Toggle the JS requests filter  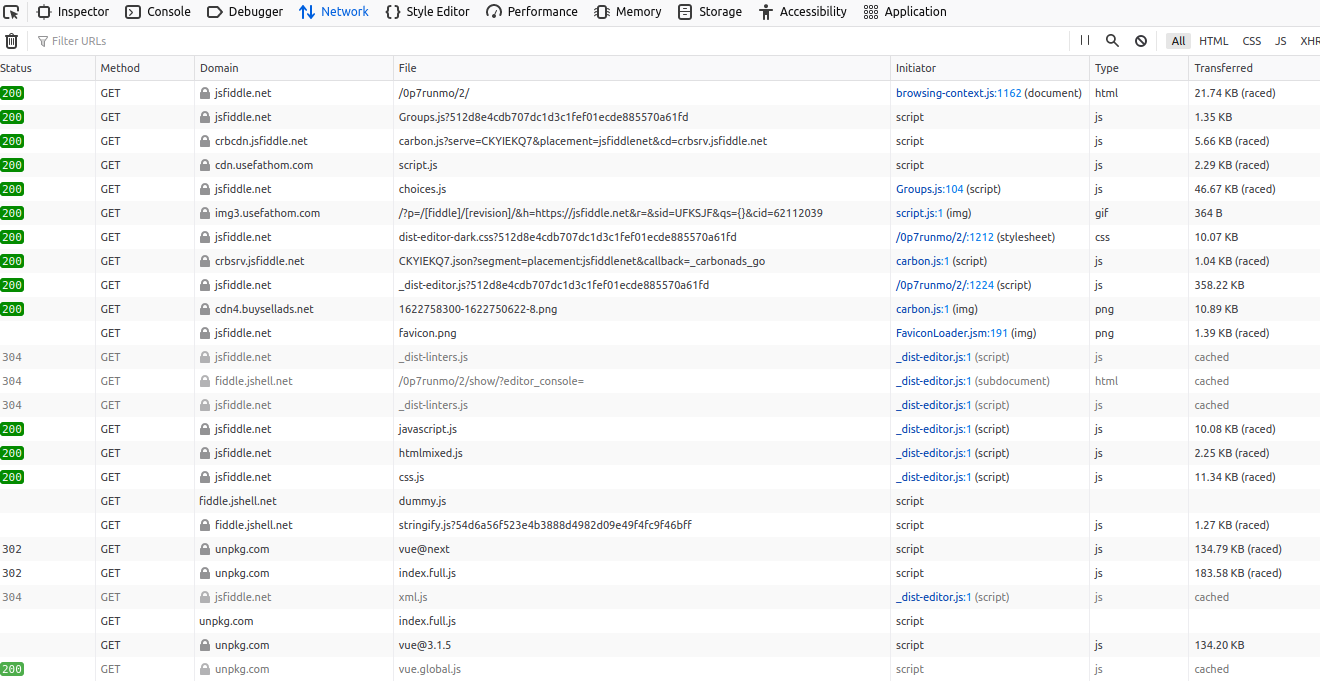tap(1281, 41)
